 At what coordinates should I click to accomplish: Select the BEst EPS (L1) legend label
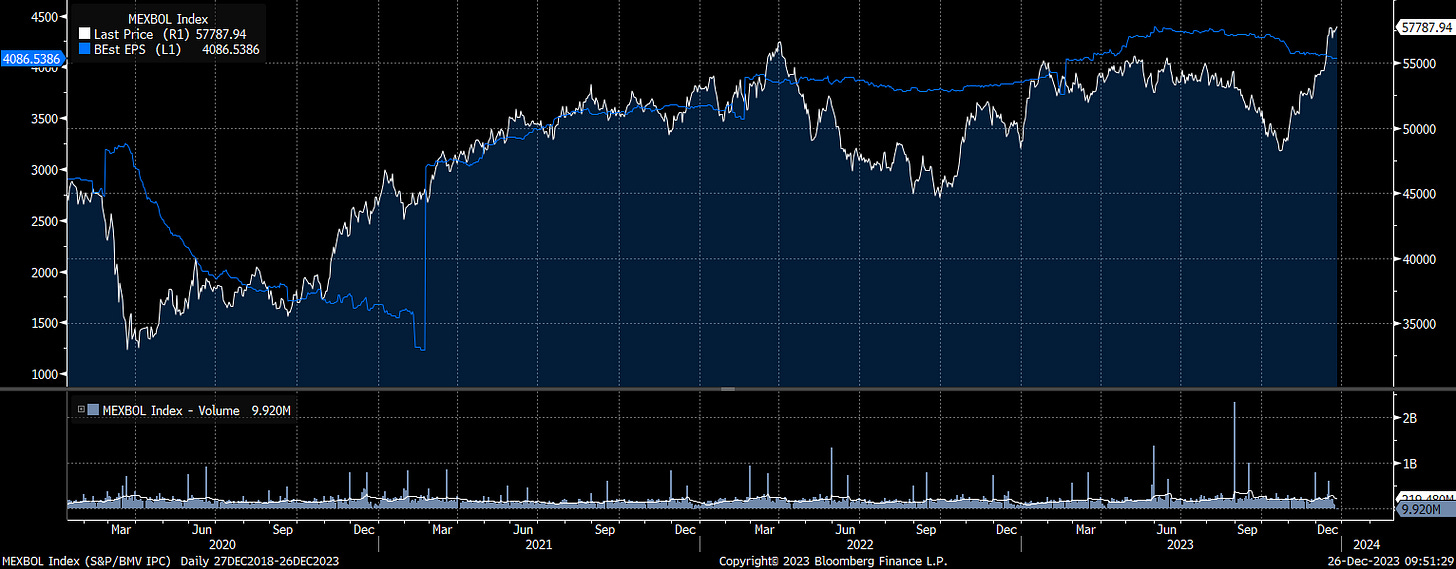click(x=138, y=49)
